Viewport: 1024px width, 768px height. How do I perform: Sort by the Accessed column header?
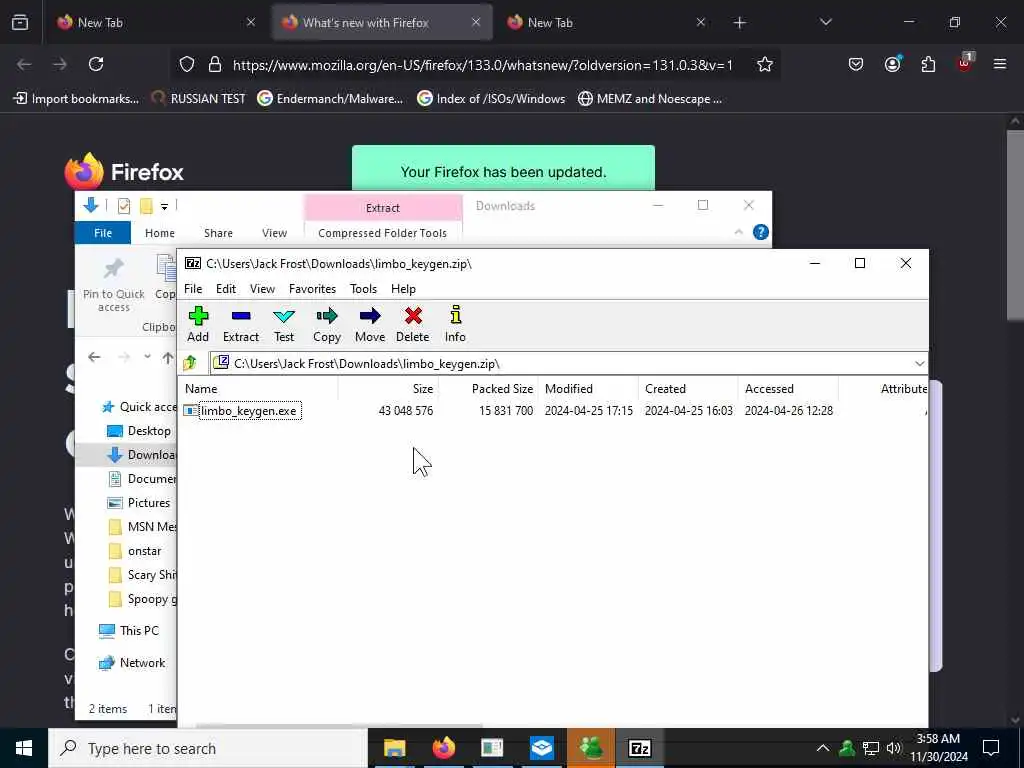[x=788, y=389]
